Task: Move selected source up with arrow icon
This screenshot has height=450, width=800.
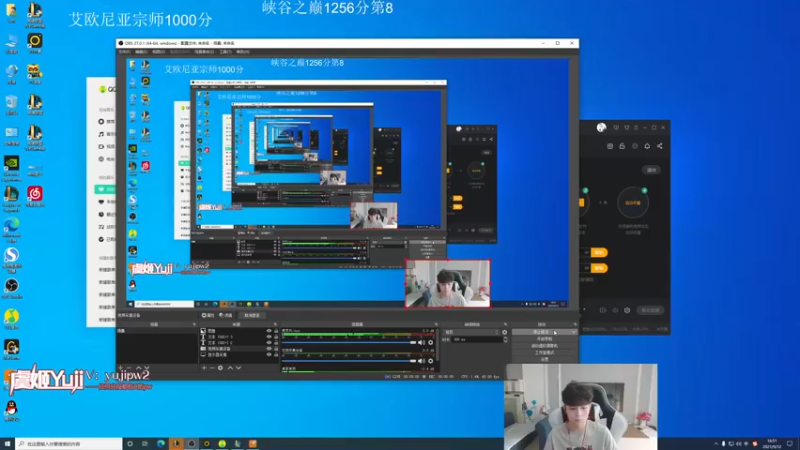Action: [x=230, y=368]
